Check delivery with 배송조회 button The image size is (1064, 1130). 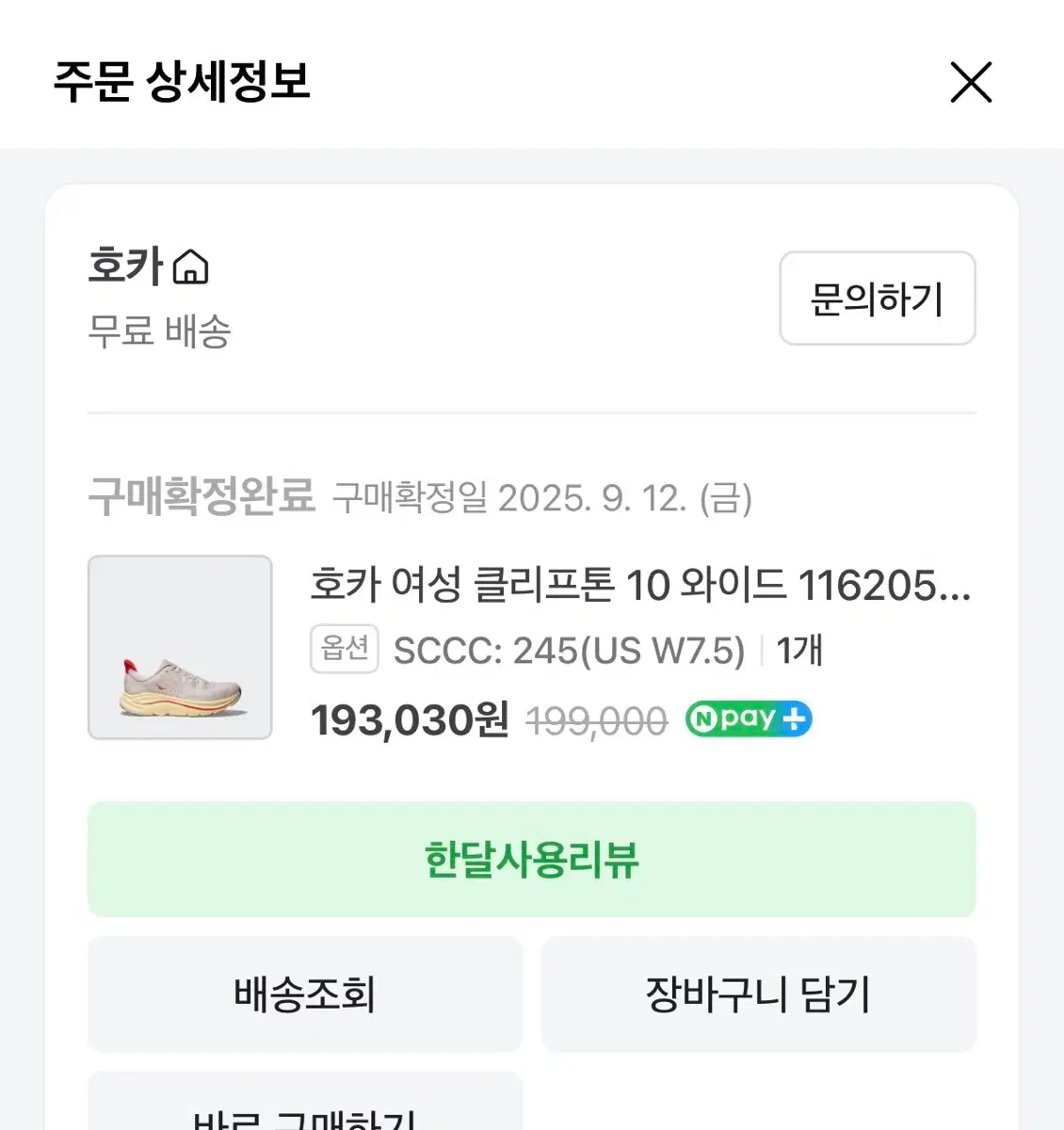click(305, 994)
